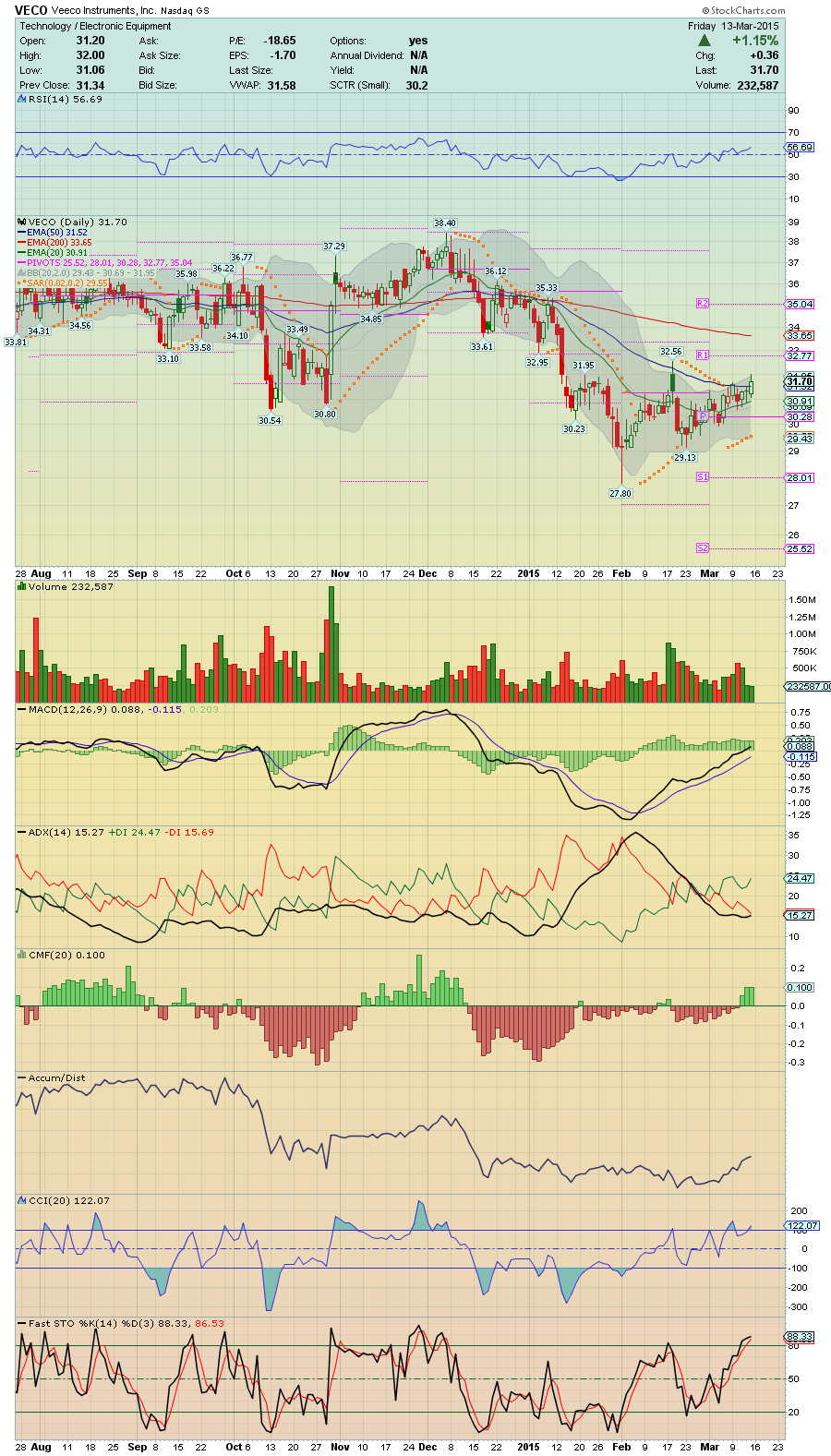Click the 37.29 price annotation
This screenshot has width=831, height=1456.
click(334, 247)
